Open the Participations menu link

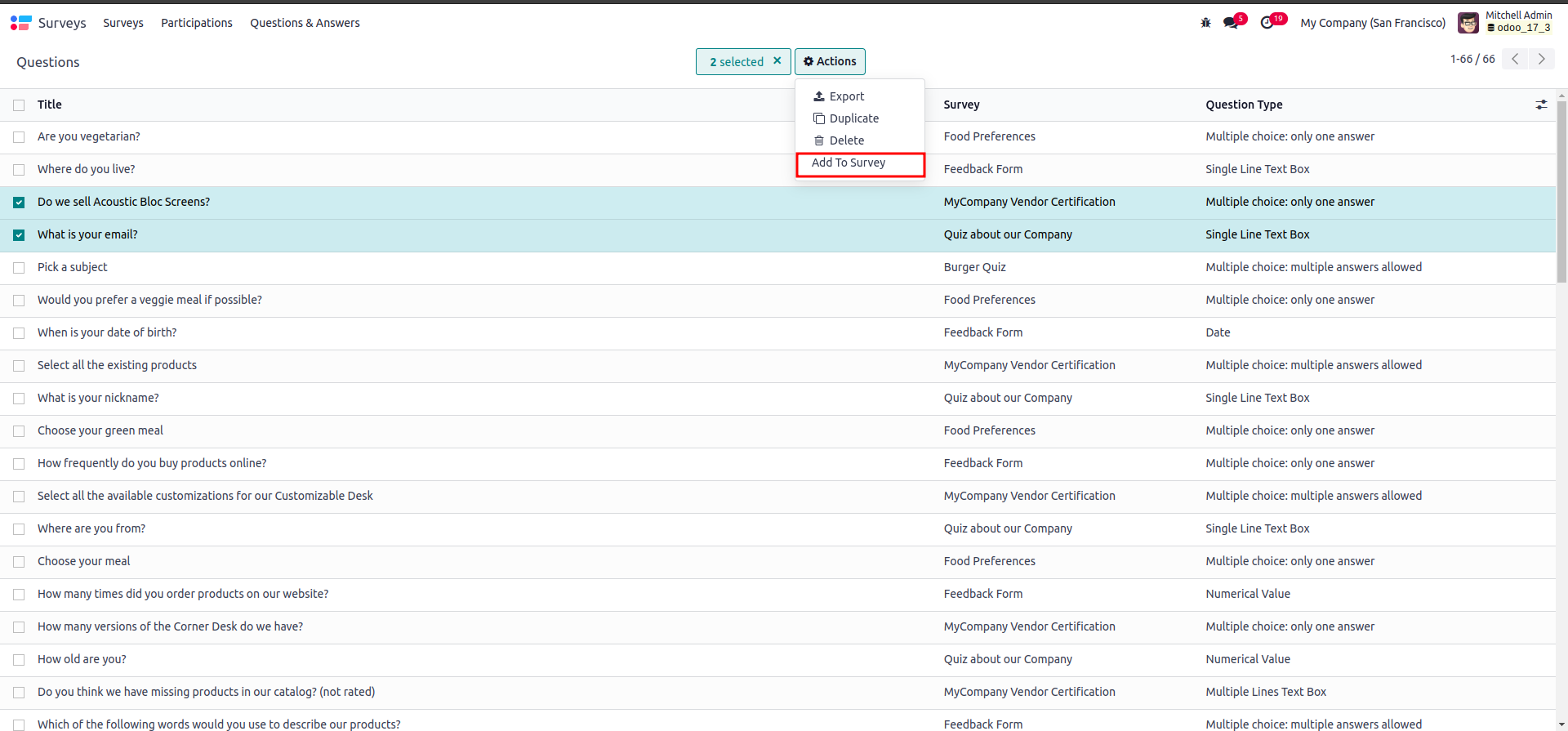tap(197, 23)
